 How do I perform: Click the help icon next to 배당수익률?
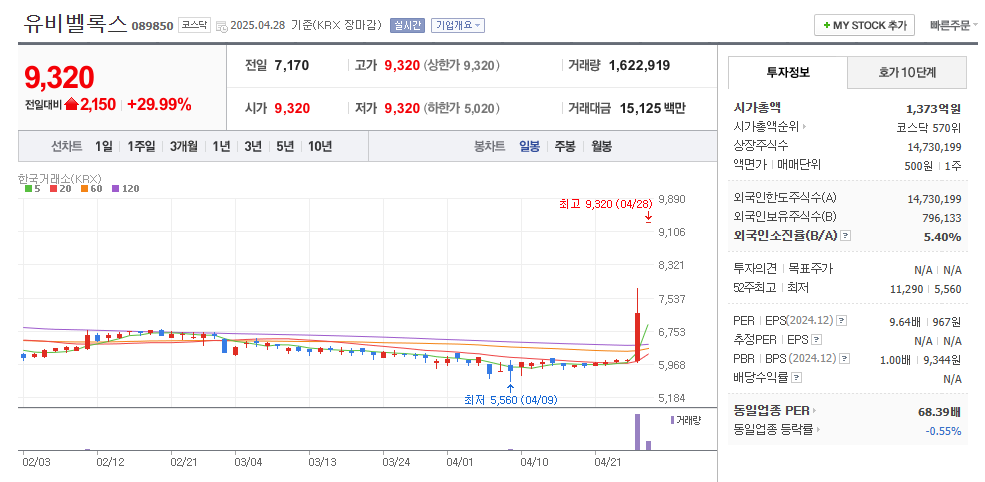point(797,378)
